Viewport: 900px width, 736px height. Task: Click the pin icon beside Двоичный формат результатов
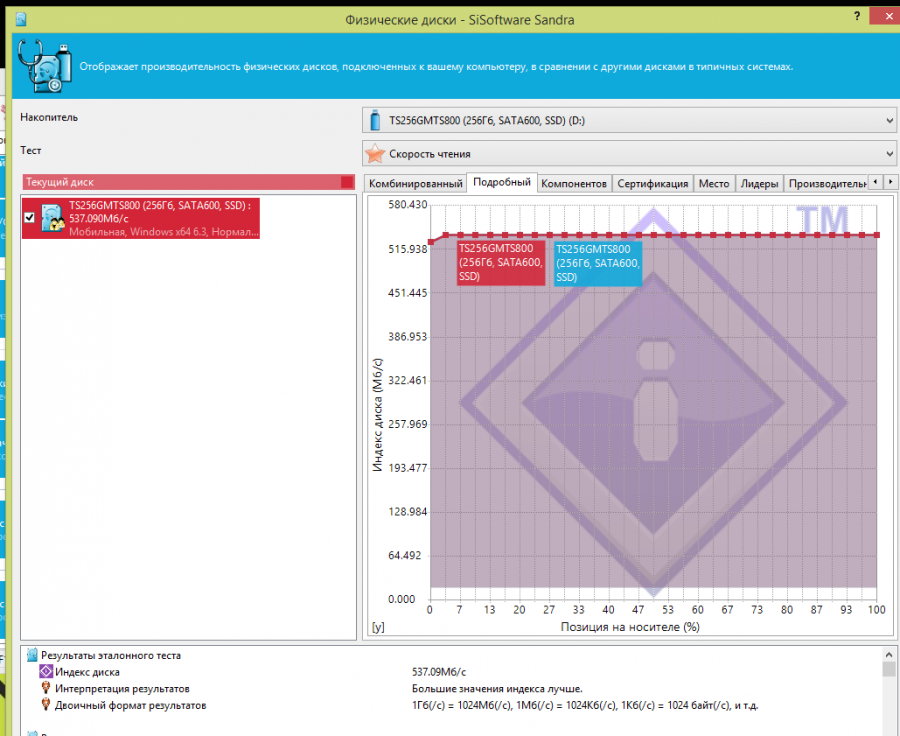point(45,705)
